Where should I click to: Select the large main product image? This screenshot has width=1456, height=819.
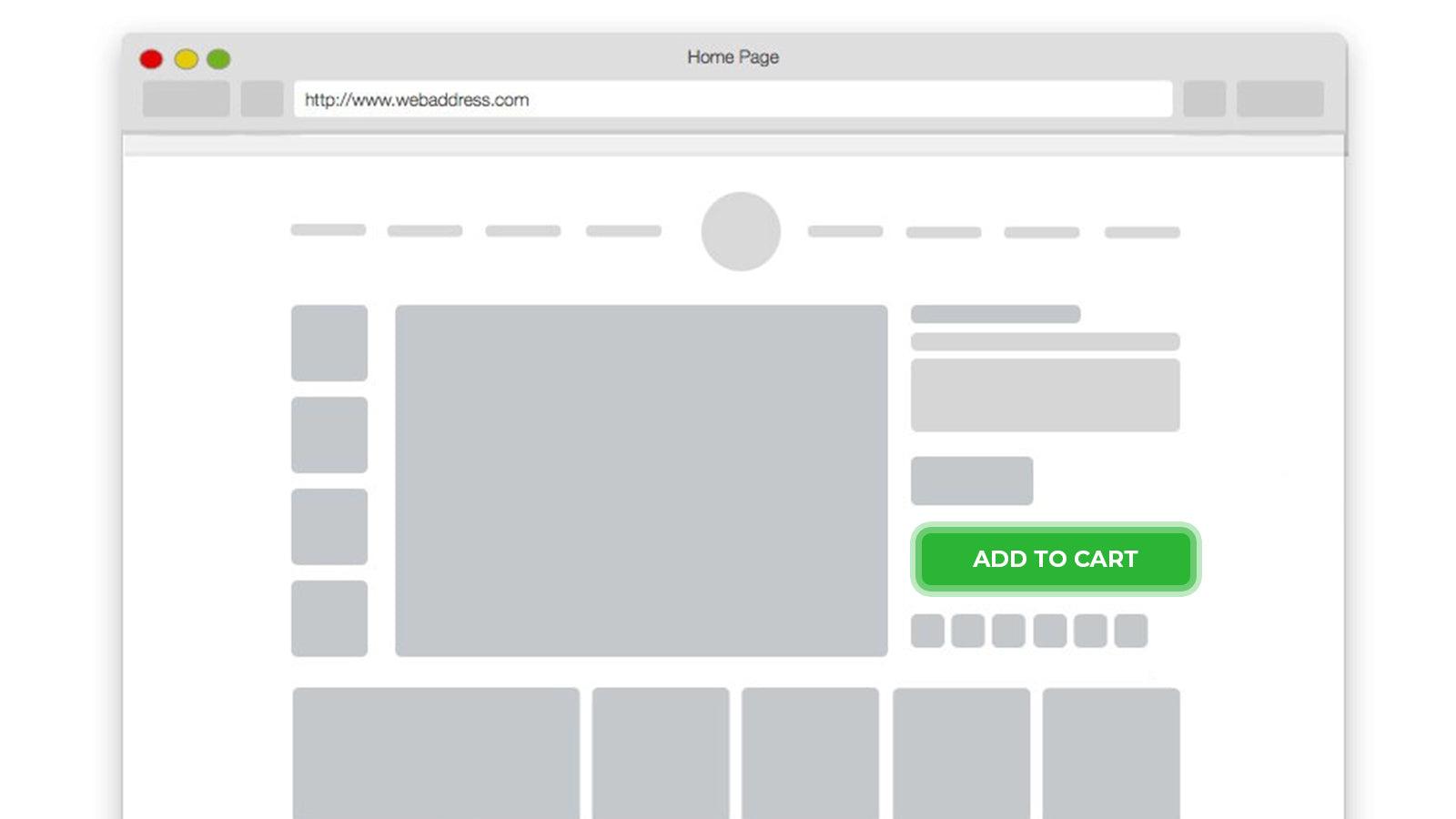tap(641, 480)
